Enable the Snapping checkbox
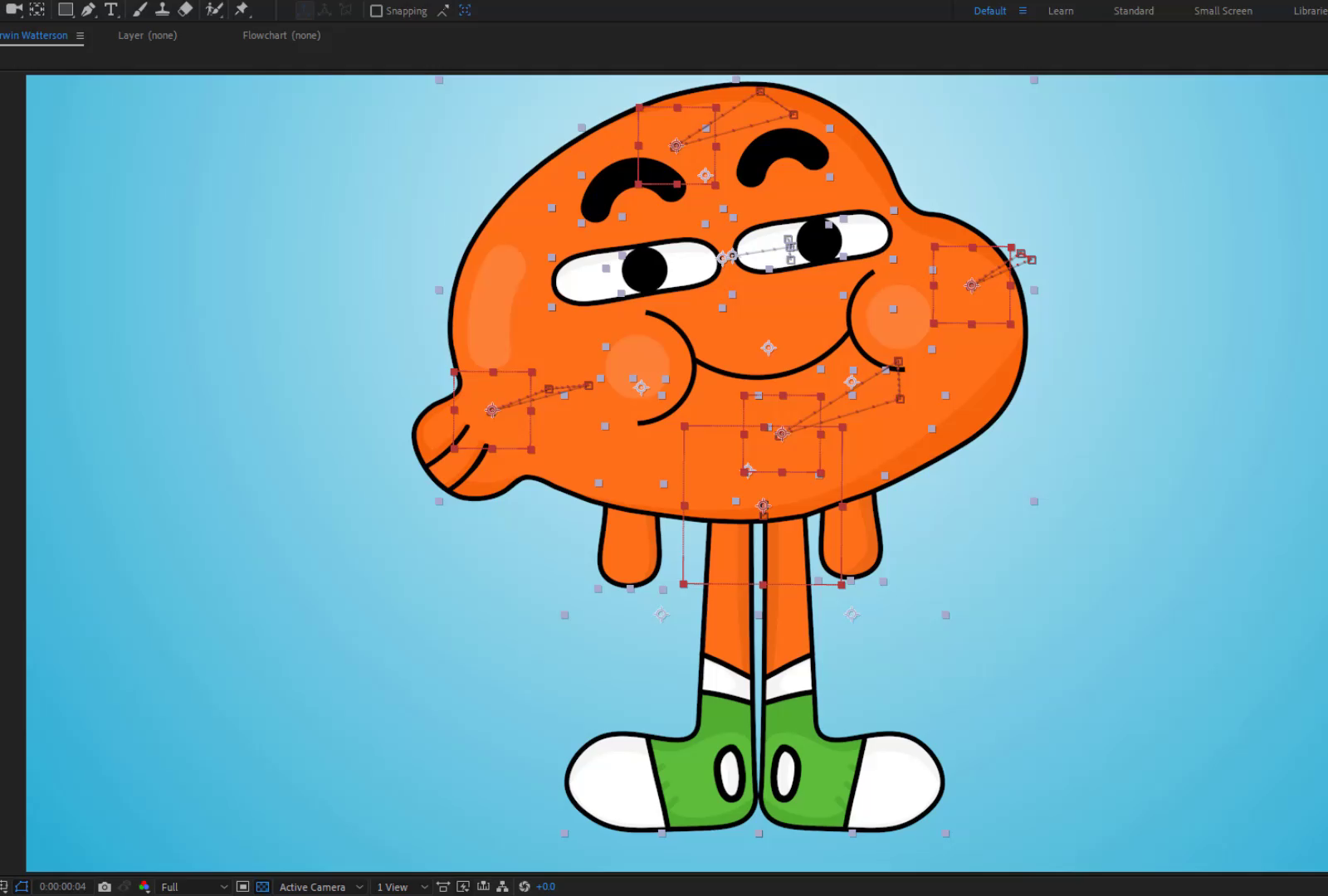The image size is (1328, 896). tap(376, 11)
